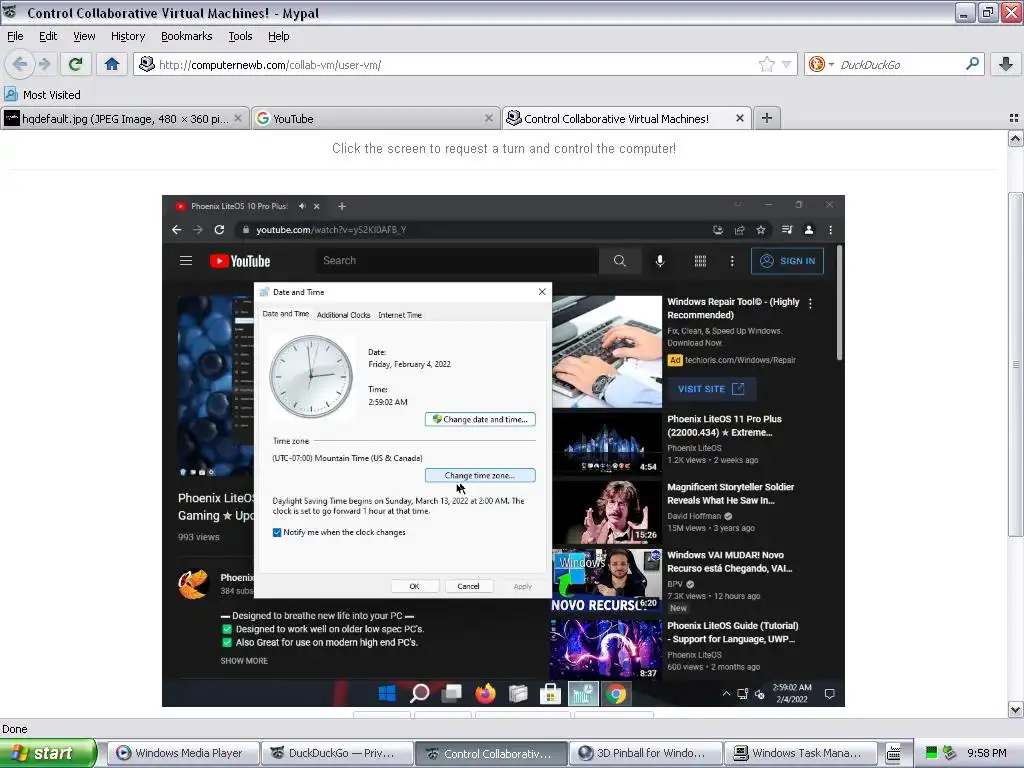Click the Windows XP start button
This screenshot has width=1024, height=768.
click(48, 753)
